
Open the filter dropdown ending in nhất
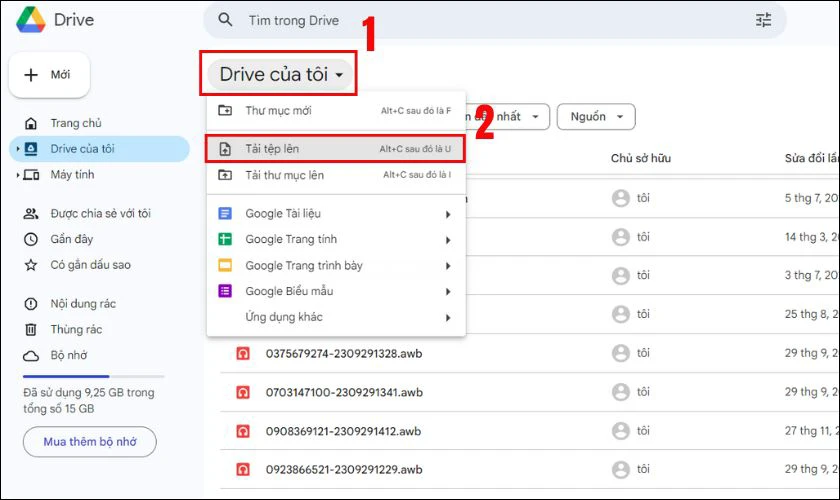click(508, 117)
